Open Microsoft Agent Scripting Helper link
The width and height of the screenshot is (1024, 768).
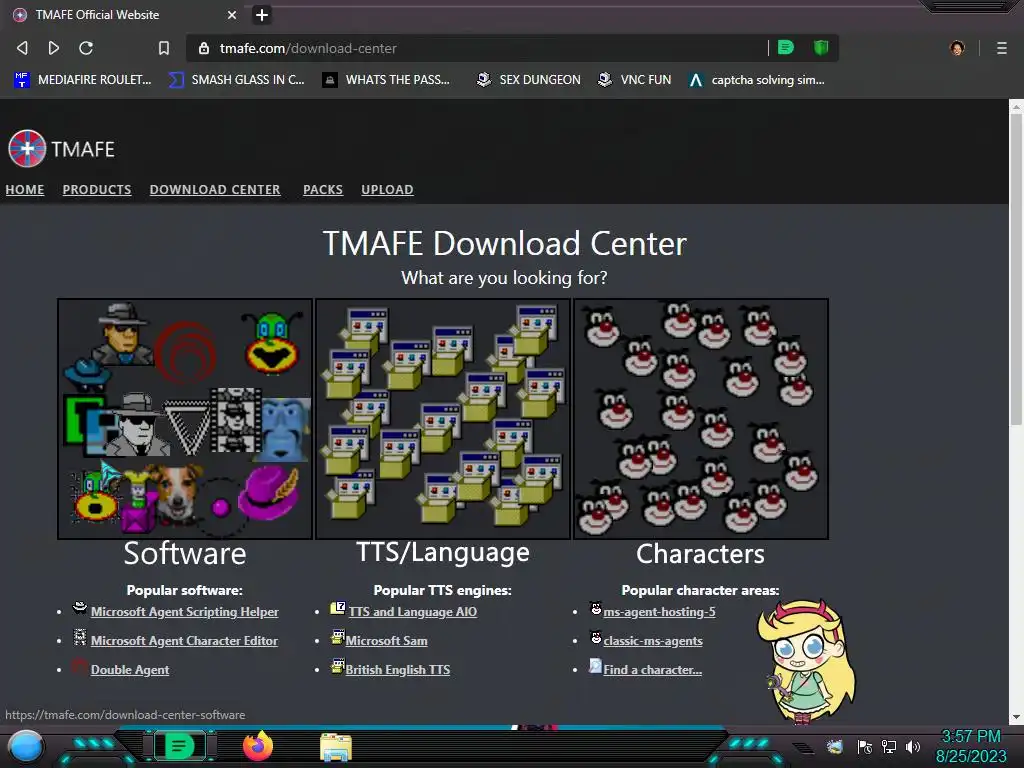click(184, 612)
